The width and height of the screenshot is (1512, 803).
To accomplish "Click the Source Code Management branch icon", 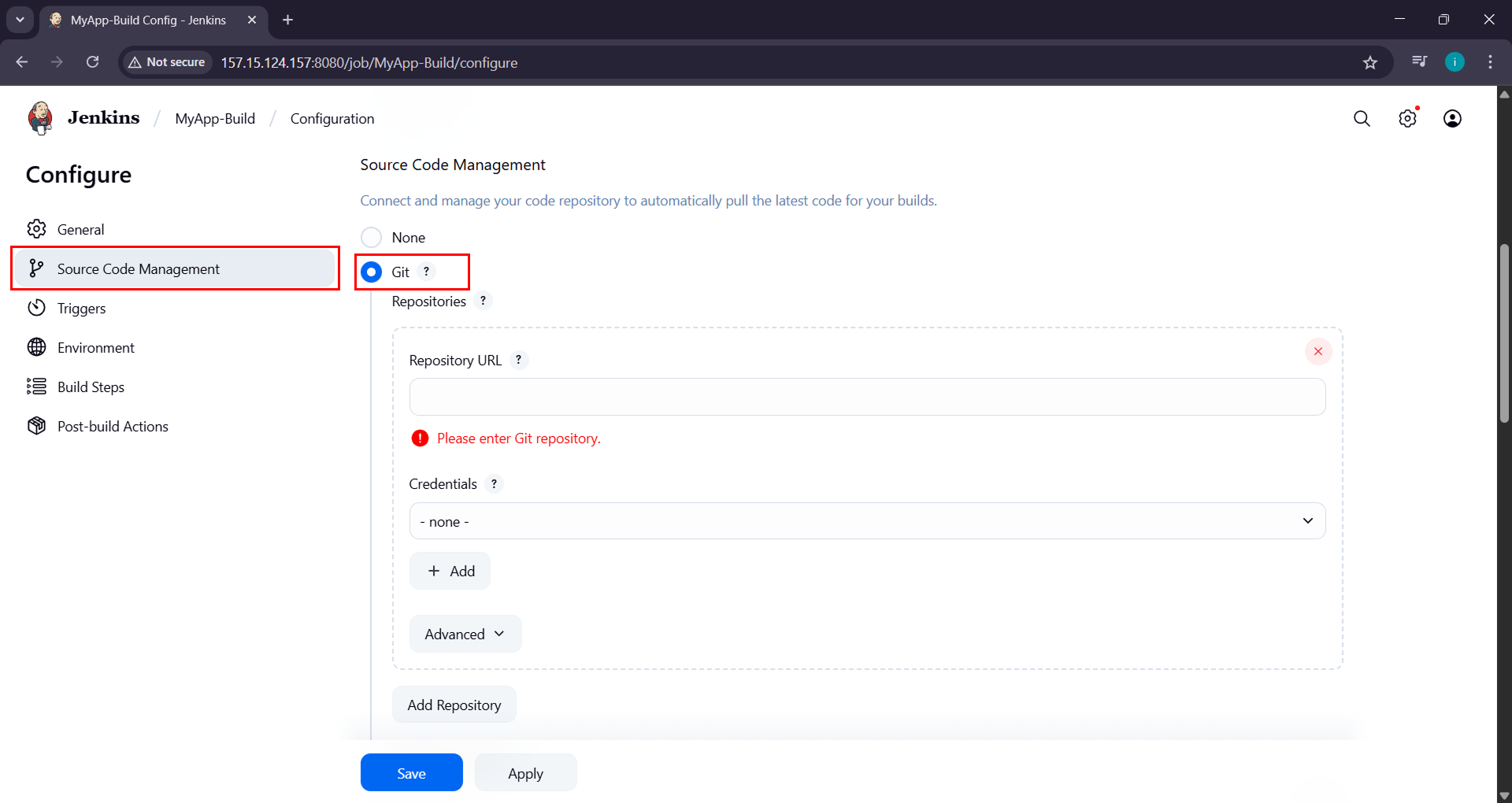I will (x=37, y=268).
